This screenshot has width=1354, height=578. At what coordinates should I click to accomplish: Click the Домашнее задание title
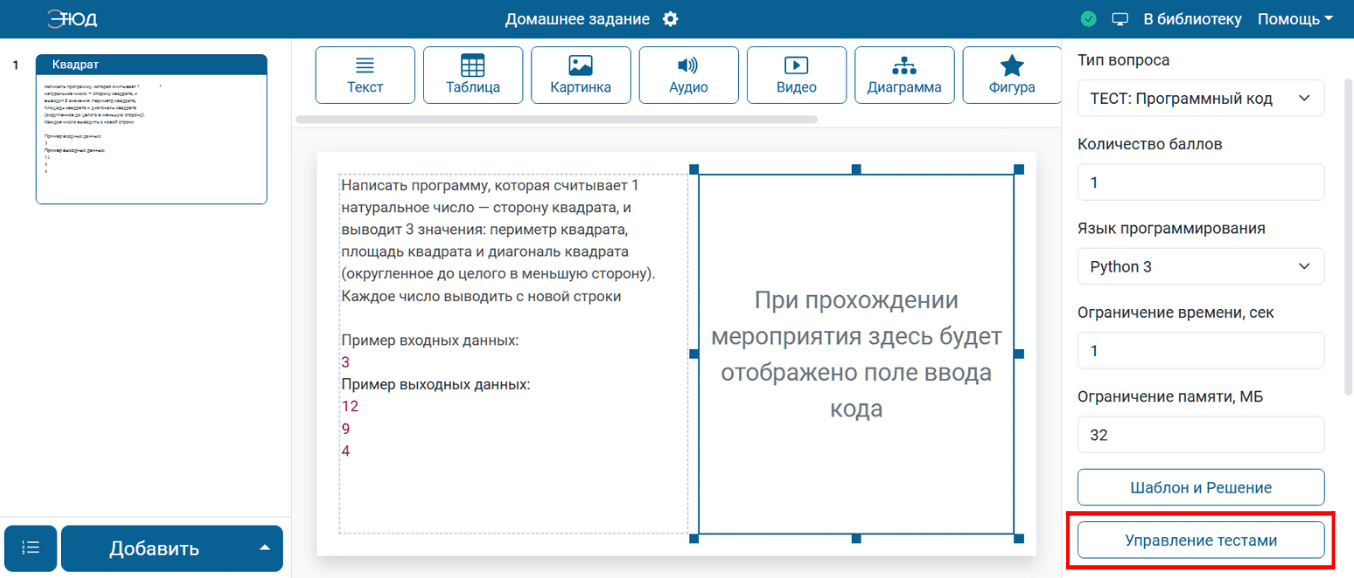577,19
